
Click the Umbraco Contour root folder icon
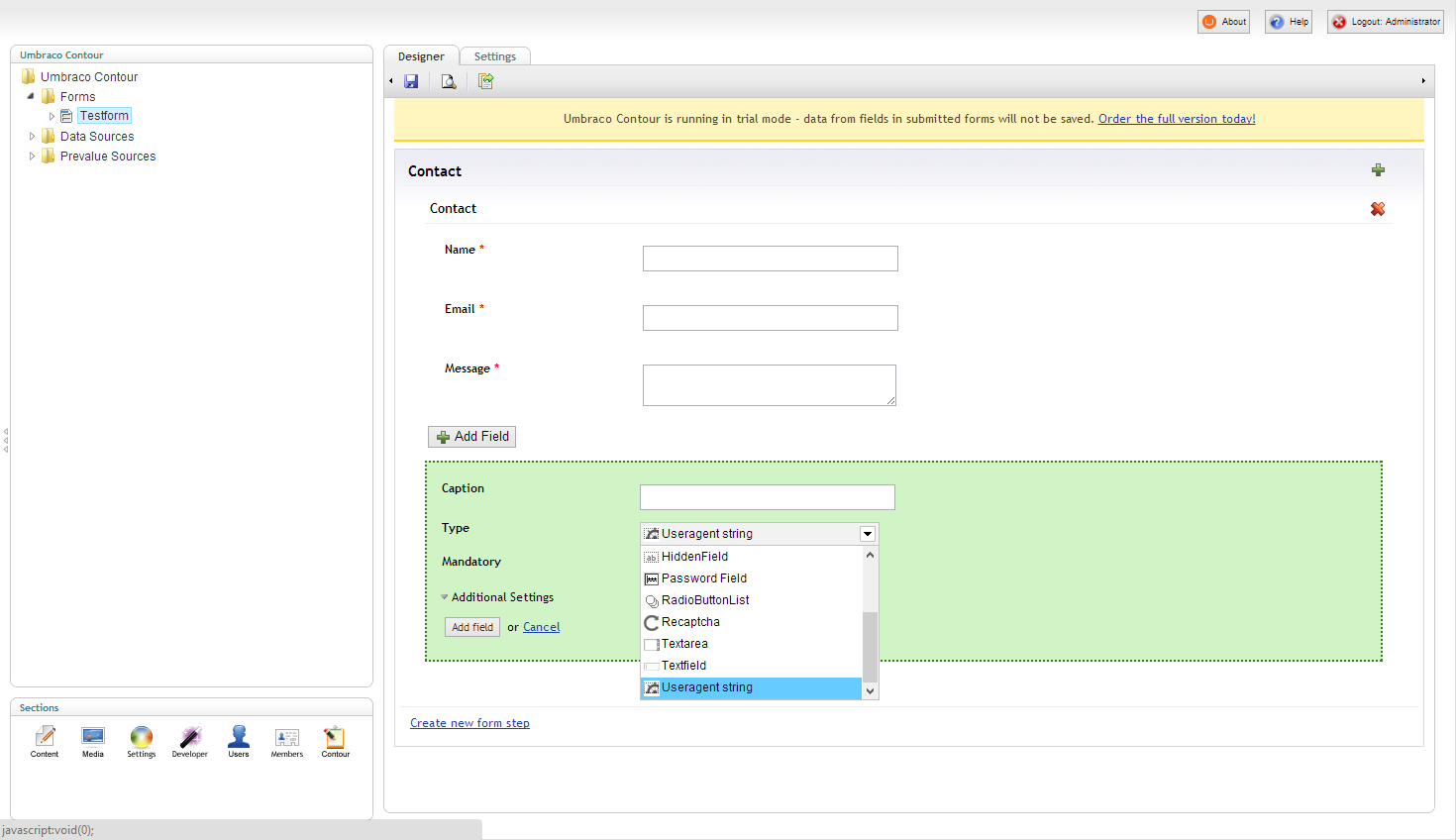tap(29, 76)
